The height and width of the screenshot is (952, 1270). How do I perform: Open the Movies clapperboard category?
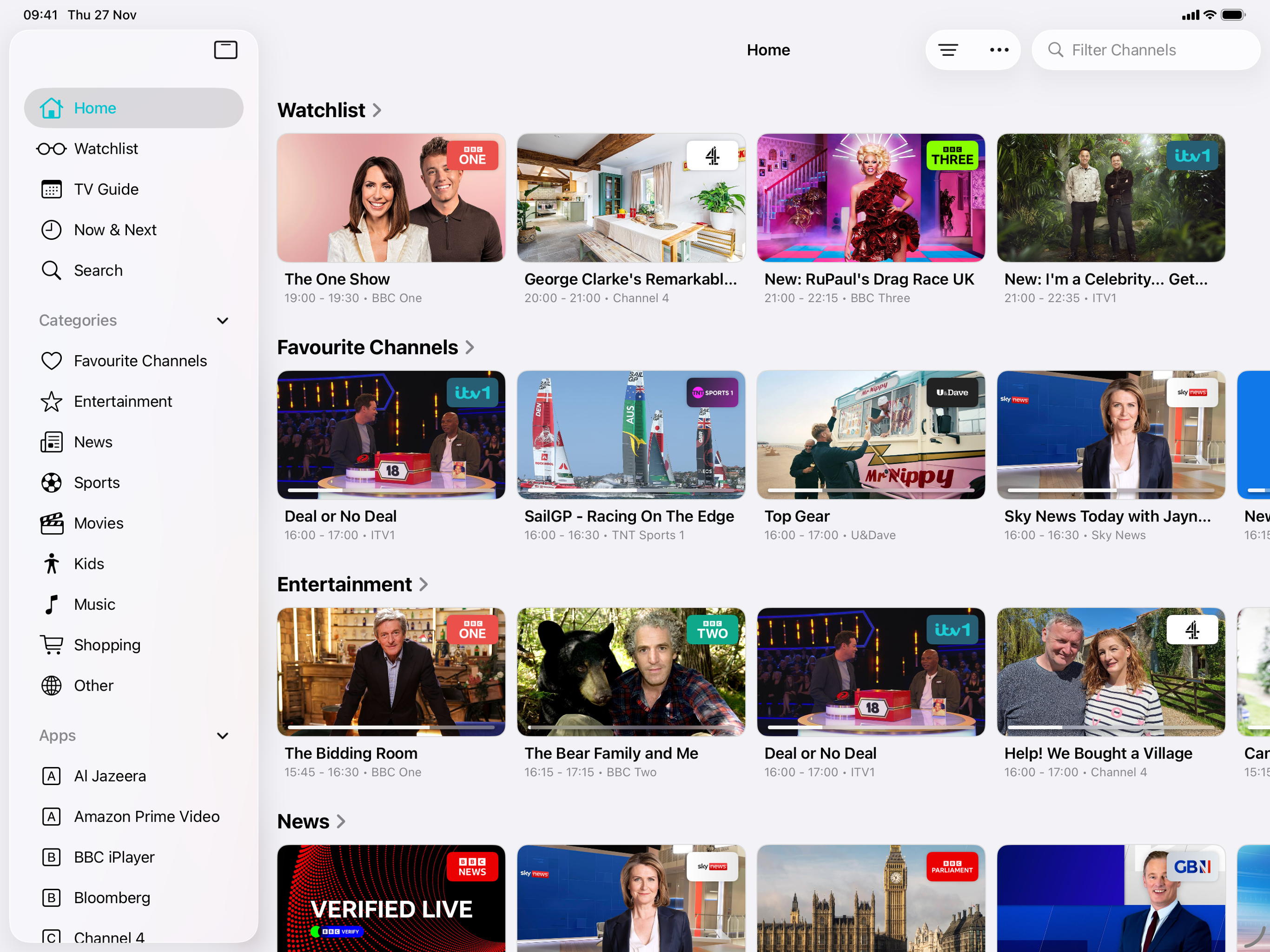point(52,523)
